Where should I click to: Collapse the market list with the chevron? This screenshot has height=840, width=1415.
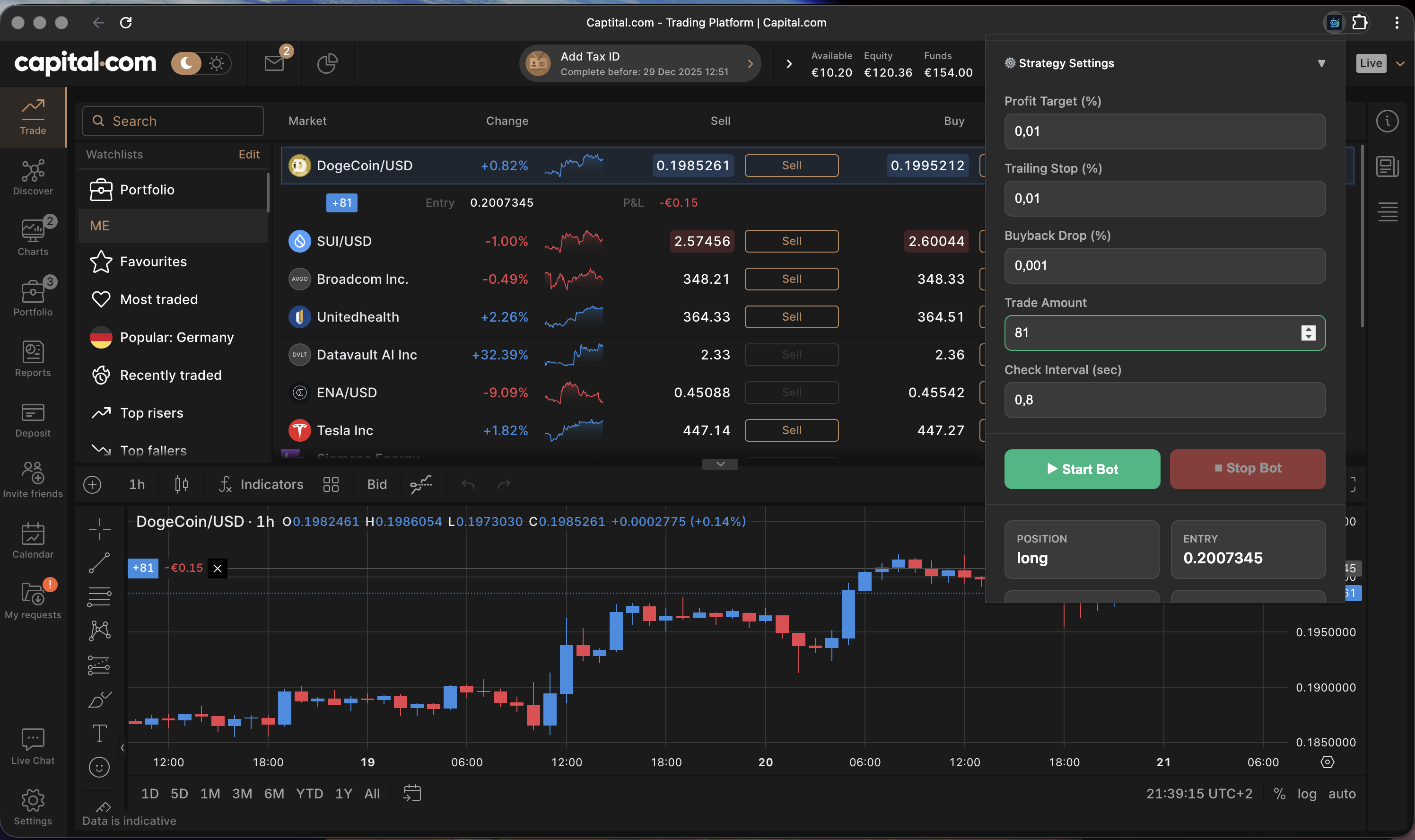coord(719,464)
